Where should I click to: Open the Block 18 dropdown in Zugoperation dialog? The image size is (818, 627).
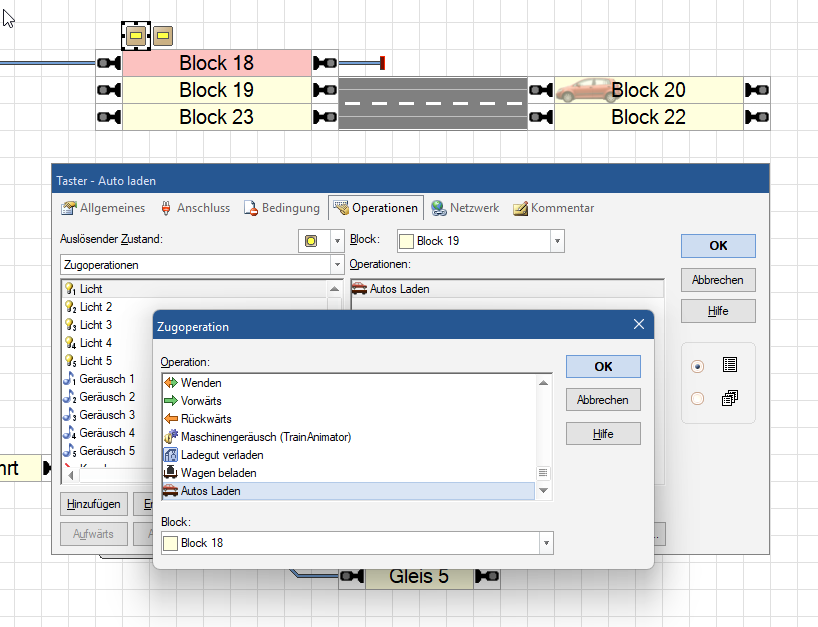(x=546, y=543)
